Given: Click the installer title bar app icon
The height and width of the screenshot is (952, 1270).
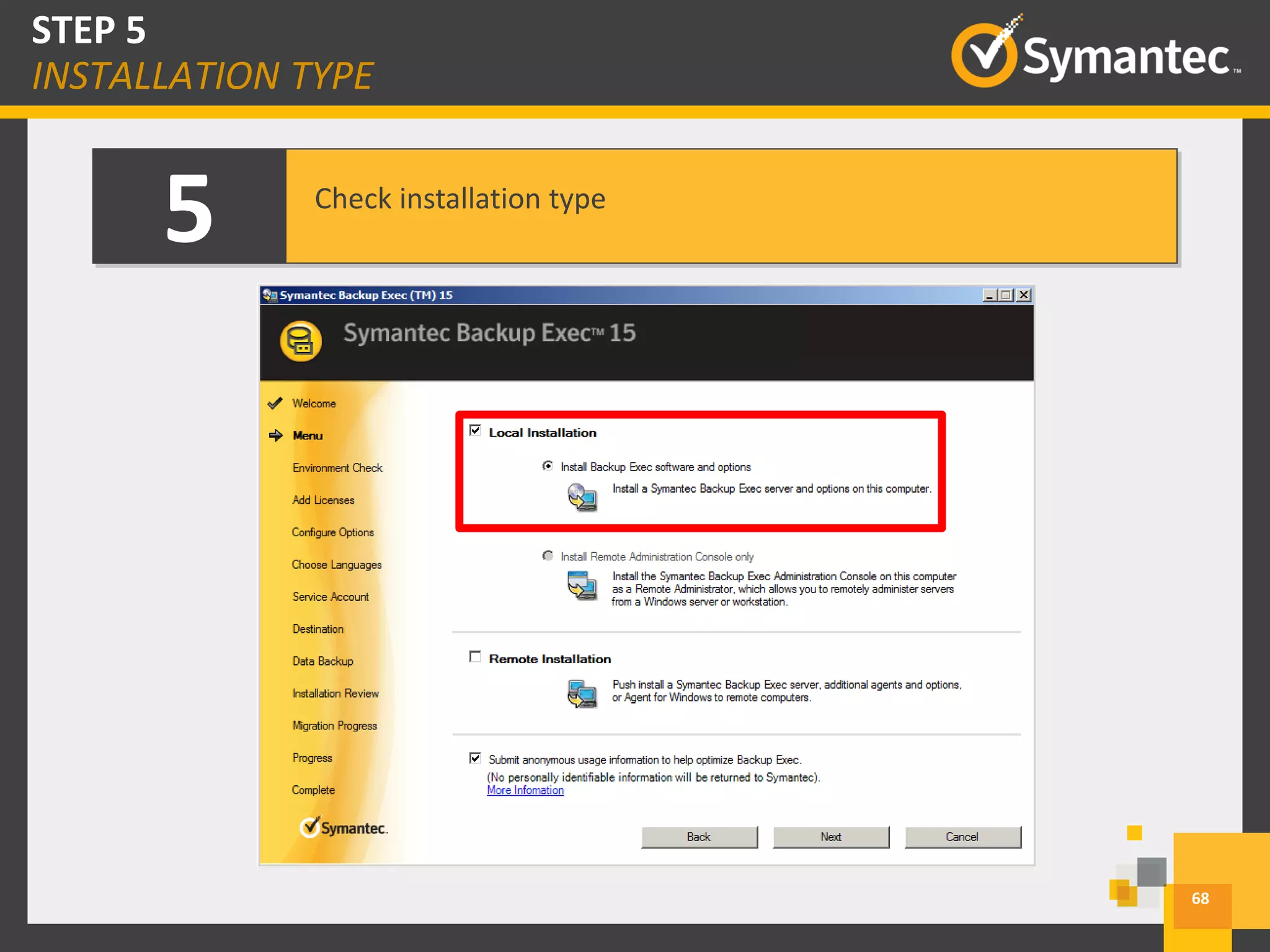Looking at the screenshot, I should [x=269, y=295].
